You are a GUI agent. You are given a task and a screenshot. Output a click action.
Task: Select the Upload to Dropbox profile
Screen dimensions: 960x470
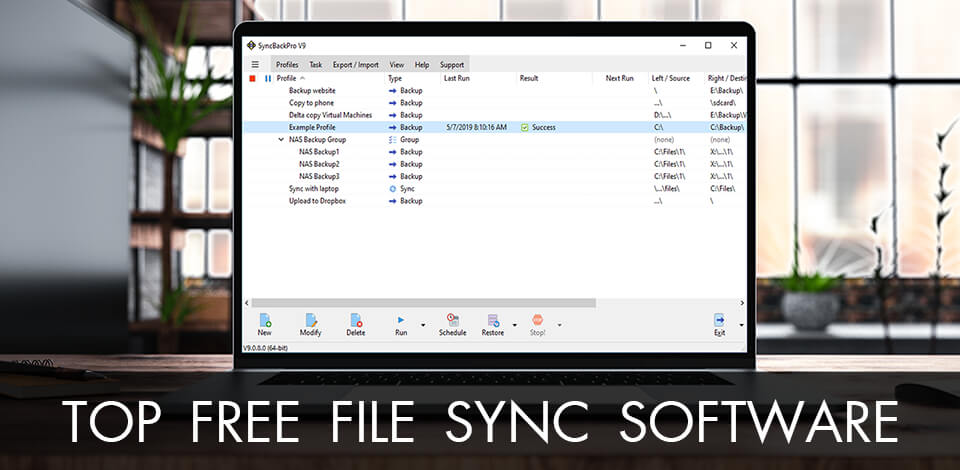[317, 201]
